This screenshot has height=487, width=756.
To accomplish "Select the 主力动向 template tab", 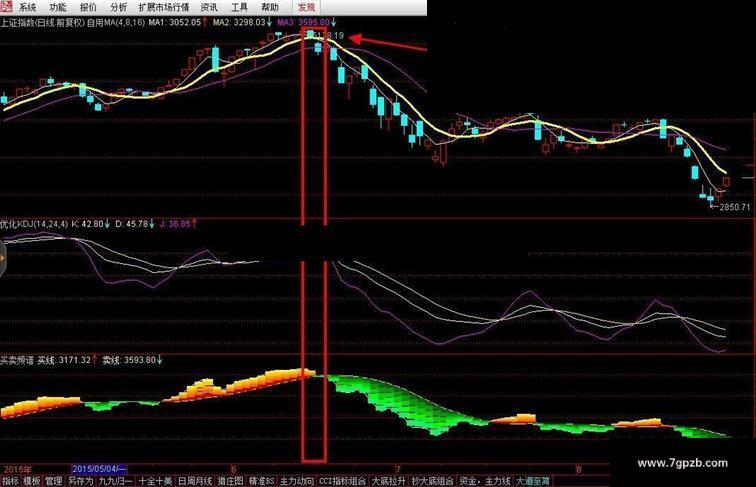I will 297,481.
